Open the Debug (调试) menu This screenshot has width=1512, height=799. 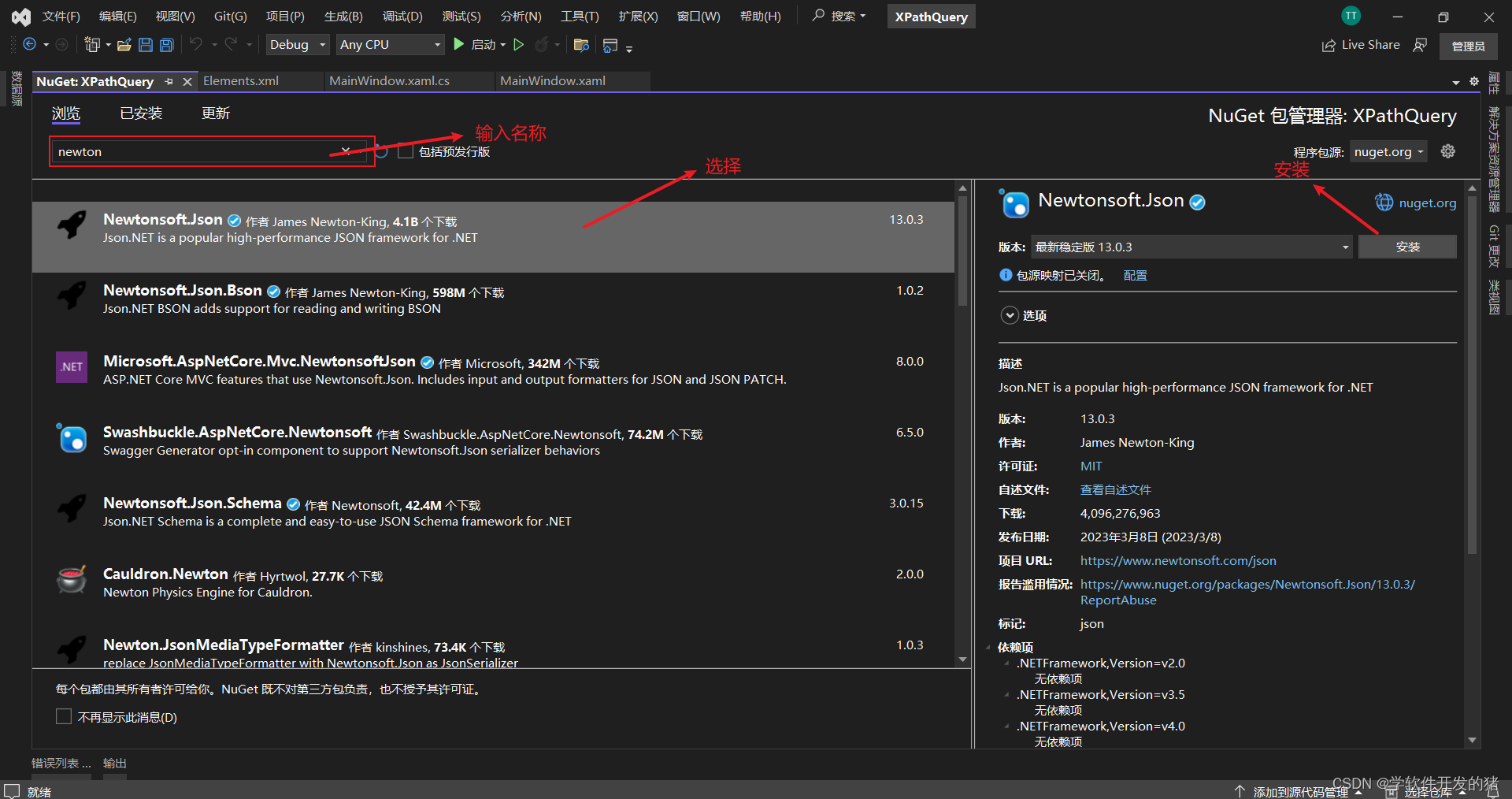click(x=402, y=16)
